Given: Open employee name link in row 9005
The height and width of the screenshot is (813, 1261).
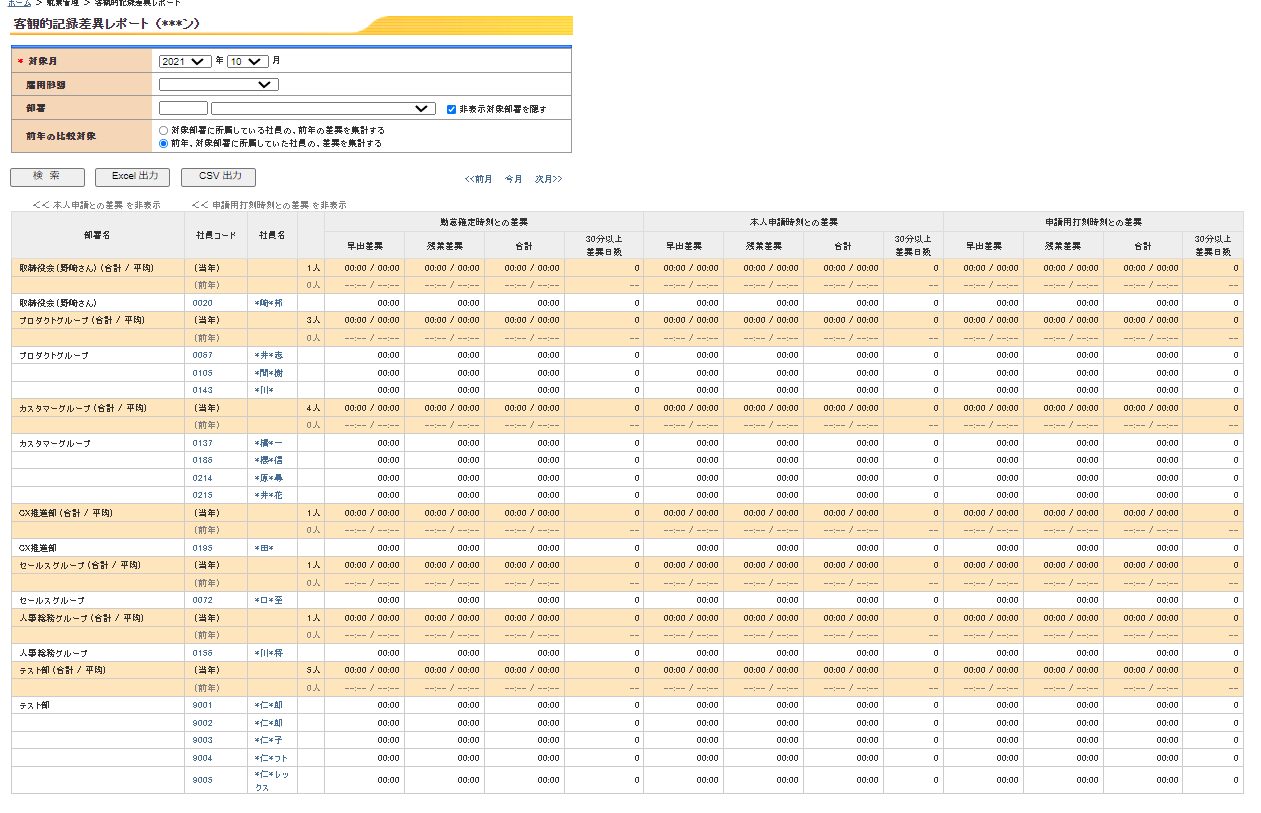Looking at the screenshot, I should click(x=271, y=780).
